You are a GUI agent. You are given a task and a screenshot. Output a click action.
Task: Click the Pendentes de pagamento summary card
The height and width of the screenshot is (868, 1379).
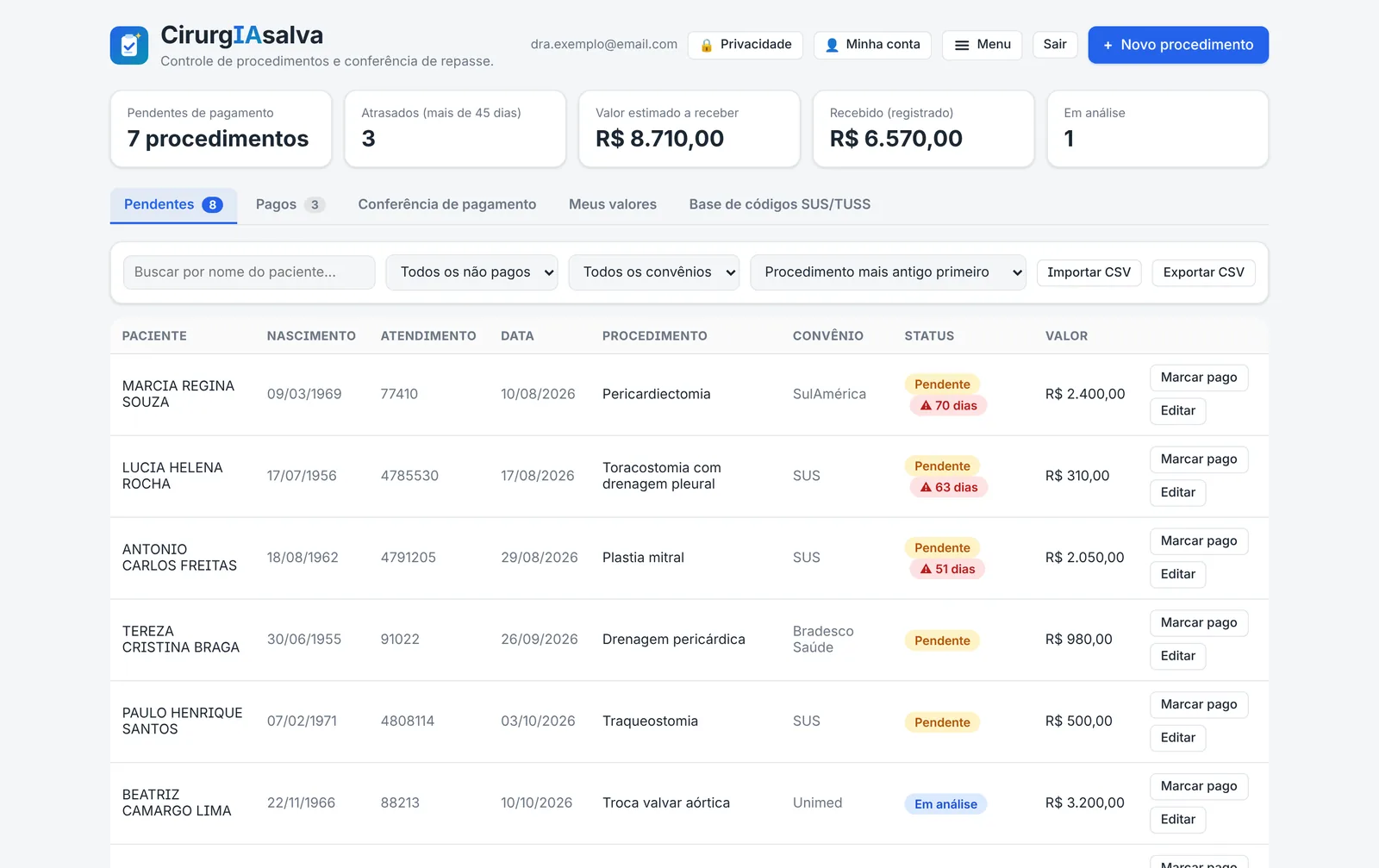(221, 129)
